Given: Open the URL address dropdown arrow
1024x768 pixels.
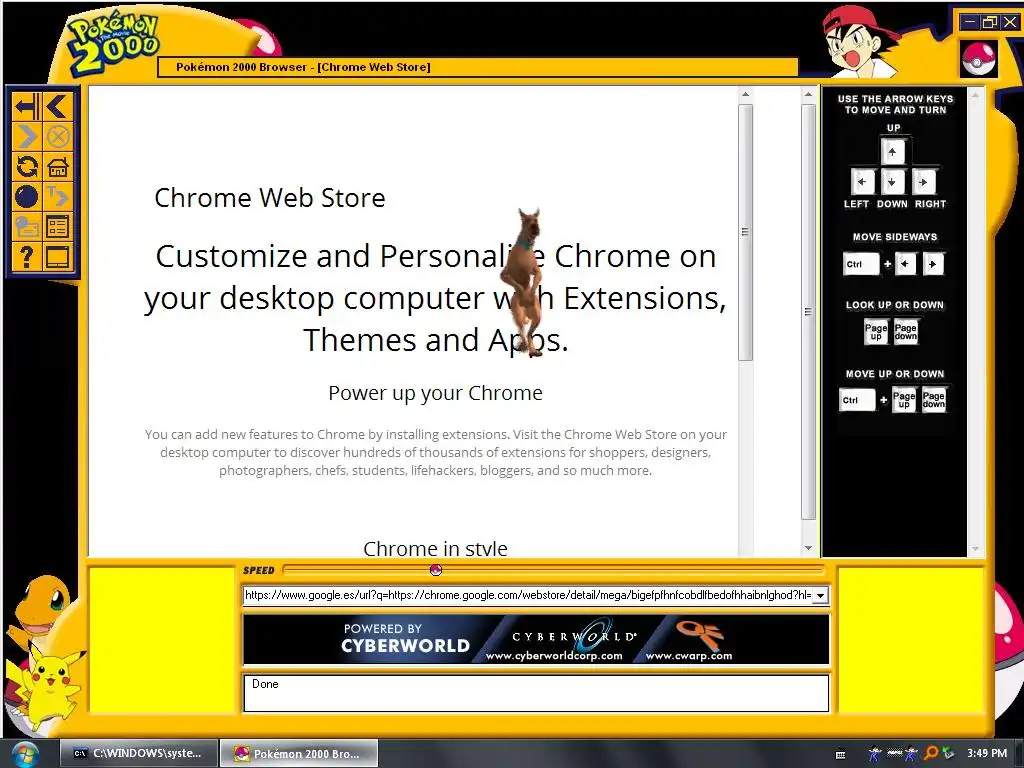Looking at the screenshot, I should [820, 595].
